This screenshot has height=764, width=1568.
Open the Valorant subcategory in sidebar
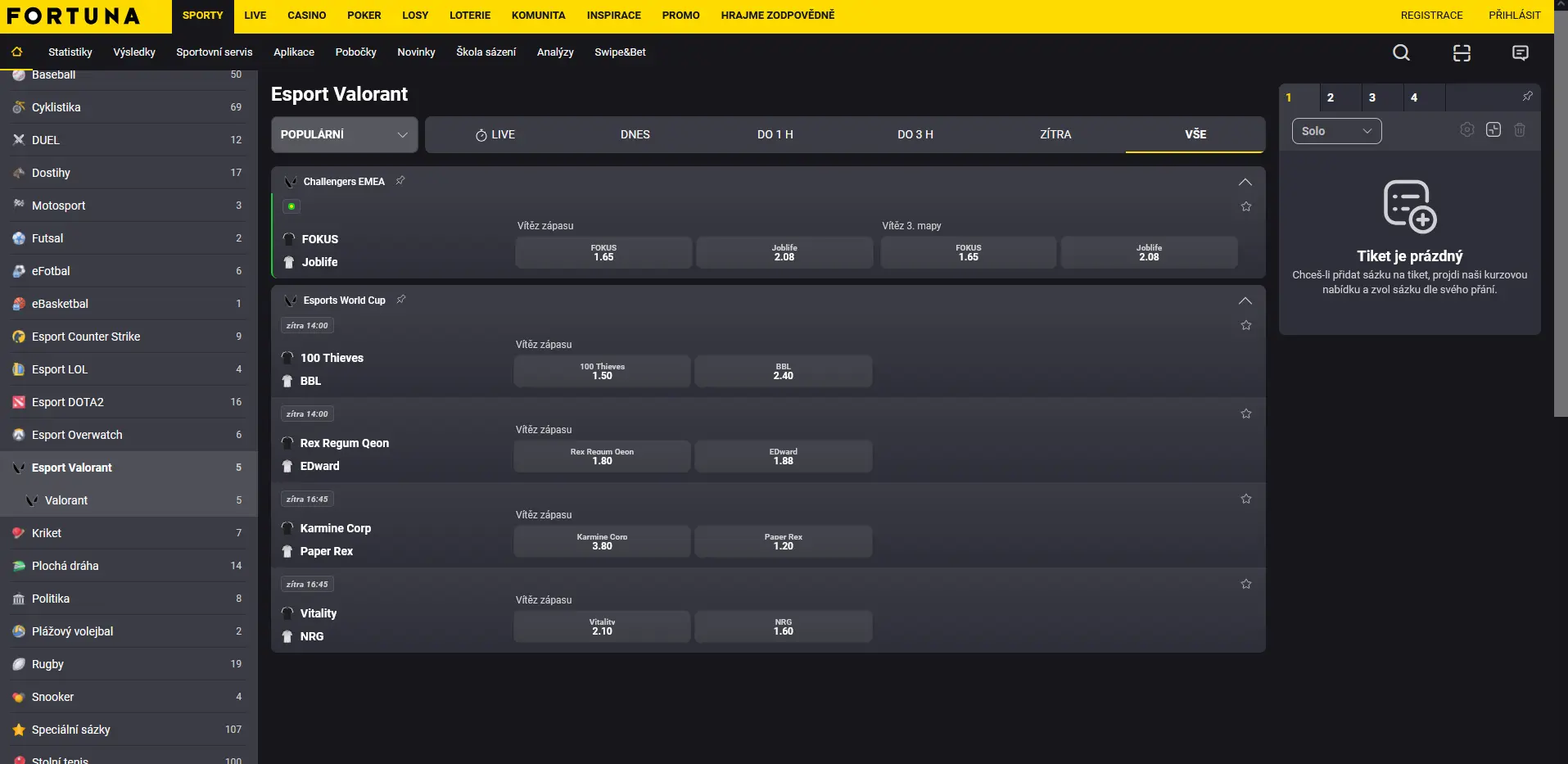129,500
